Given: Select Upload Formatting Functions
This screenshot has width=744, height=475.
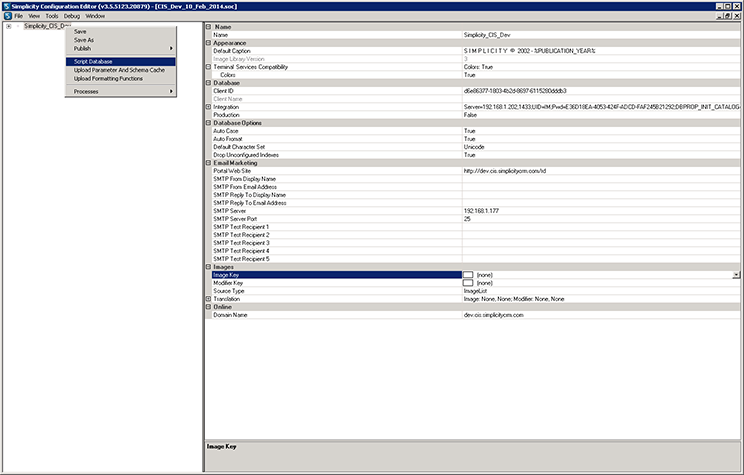Looking at the screenshot, I should tap(121, 78).
